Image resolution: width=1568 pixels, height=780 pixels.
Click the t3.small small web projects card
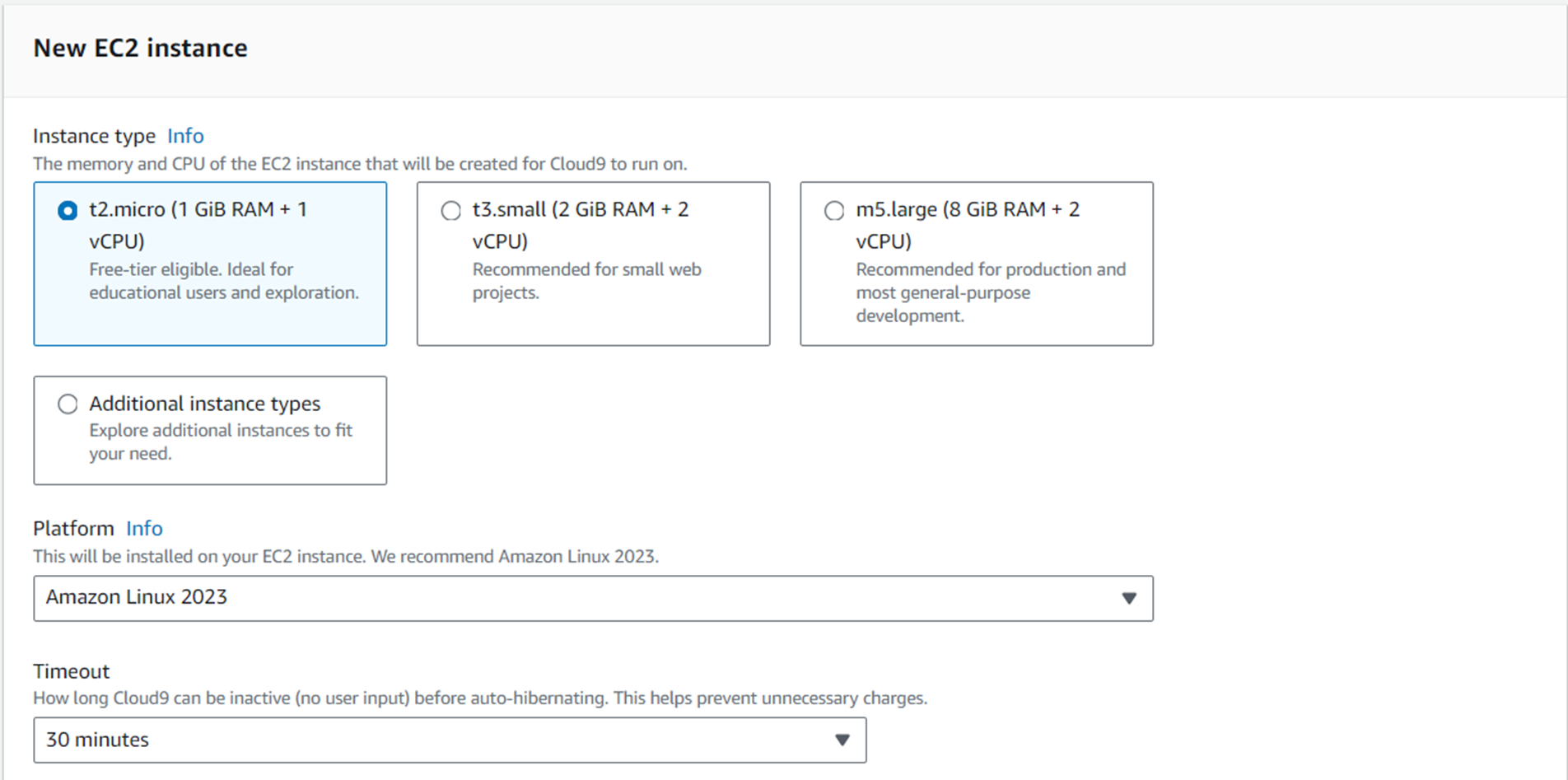pos(592,264)
